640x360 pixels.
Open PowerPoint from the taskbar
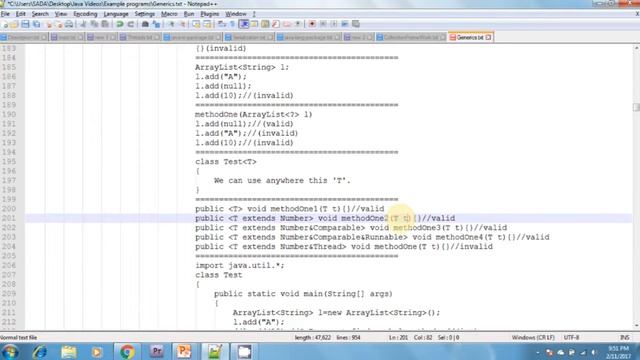point(184,351)
